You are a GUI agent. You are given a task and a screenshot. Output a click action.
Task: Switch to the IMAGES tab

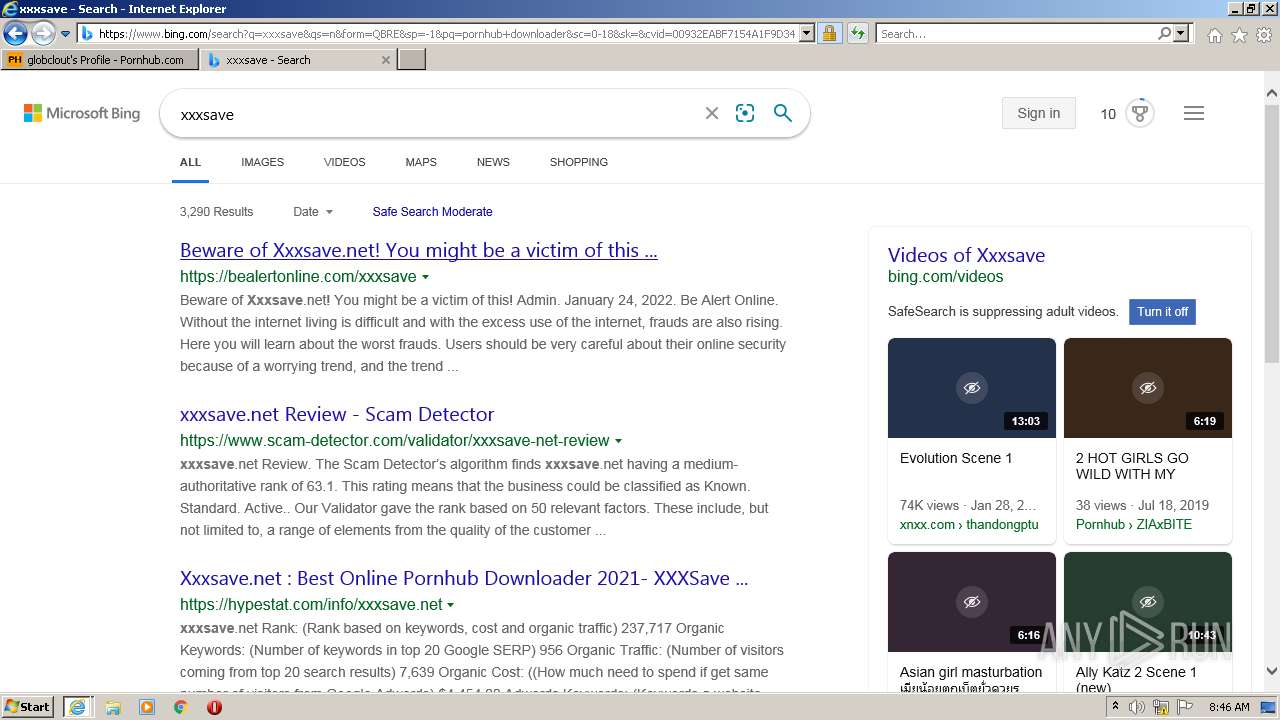262,162
